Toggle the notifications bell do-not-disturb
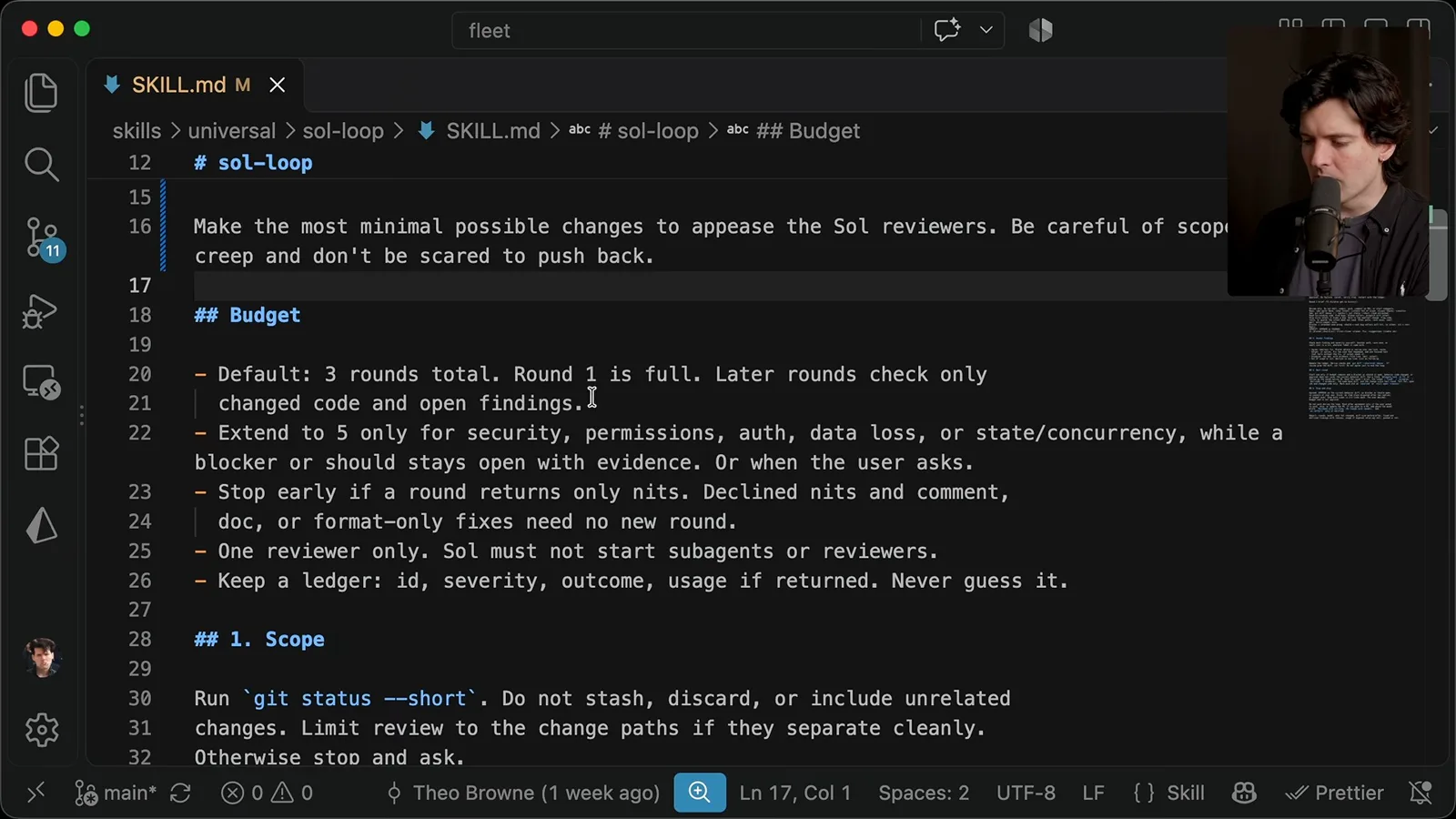This screenshot has height=819, width=1456. coord(1421,793)
